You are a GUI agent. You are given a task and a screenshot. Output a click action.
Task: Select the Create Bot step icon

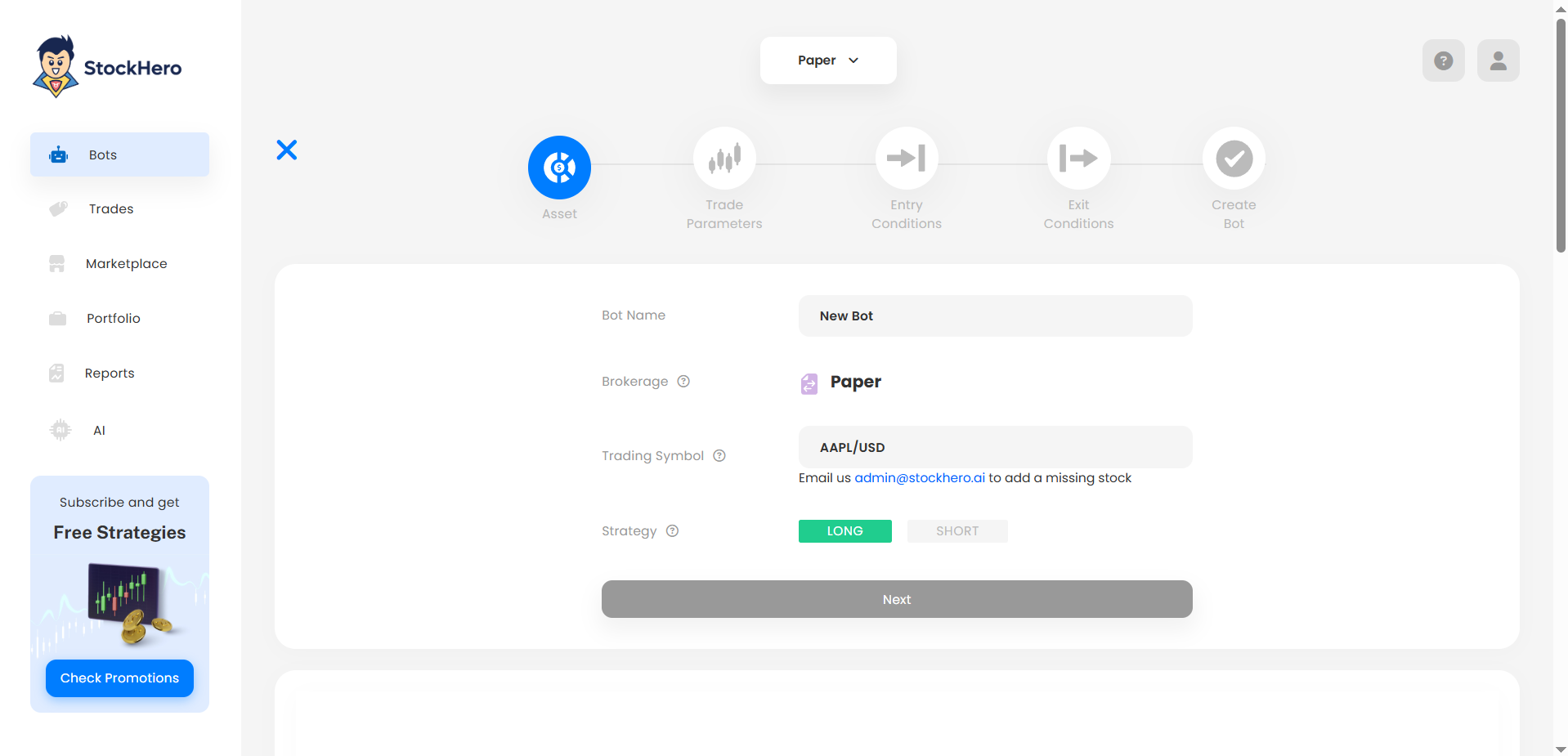pyautogui.click(x=1234, y=158)
